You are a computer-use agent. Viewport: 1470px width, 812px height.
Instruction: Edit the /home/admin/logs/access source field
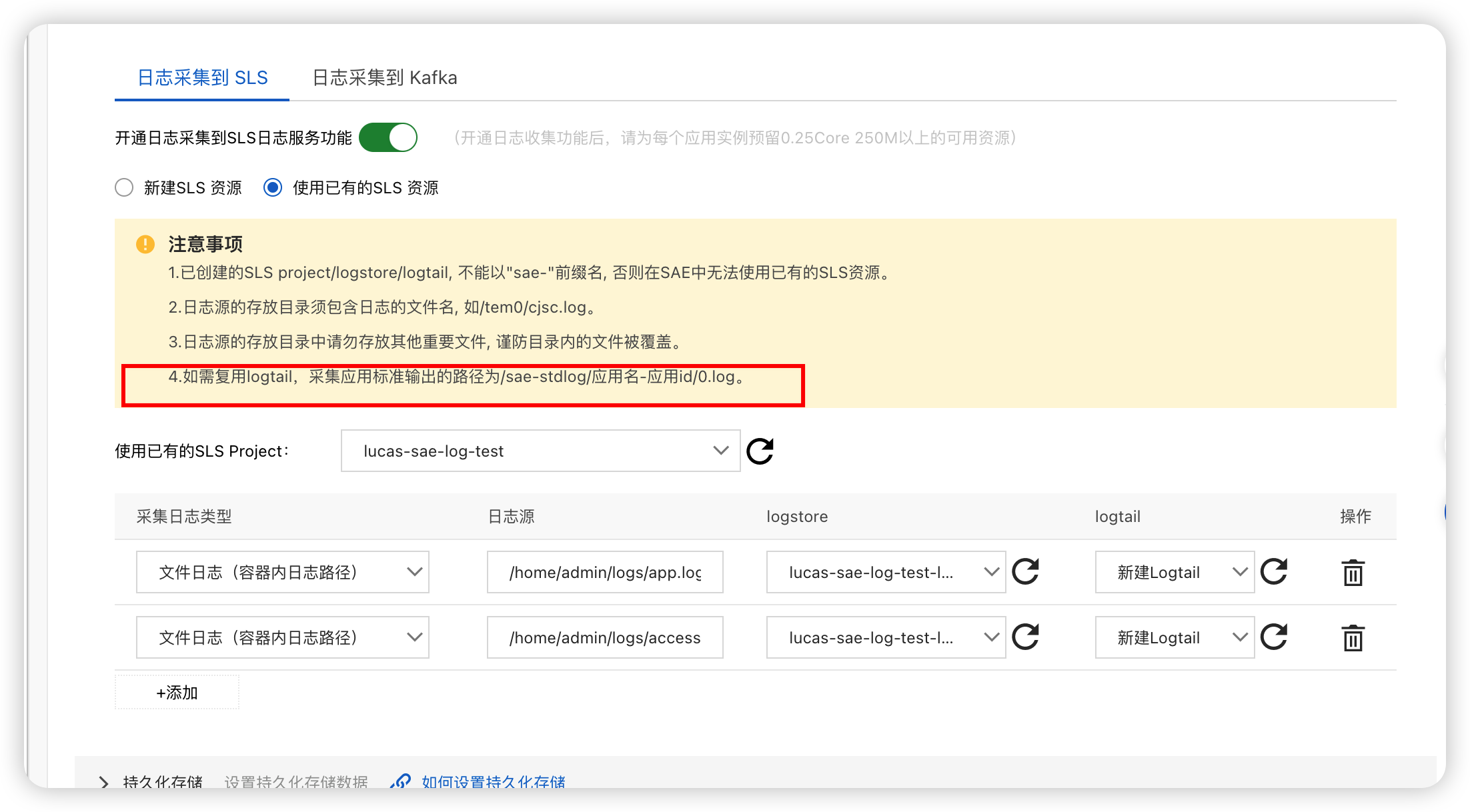[x=605, y=637]
